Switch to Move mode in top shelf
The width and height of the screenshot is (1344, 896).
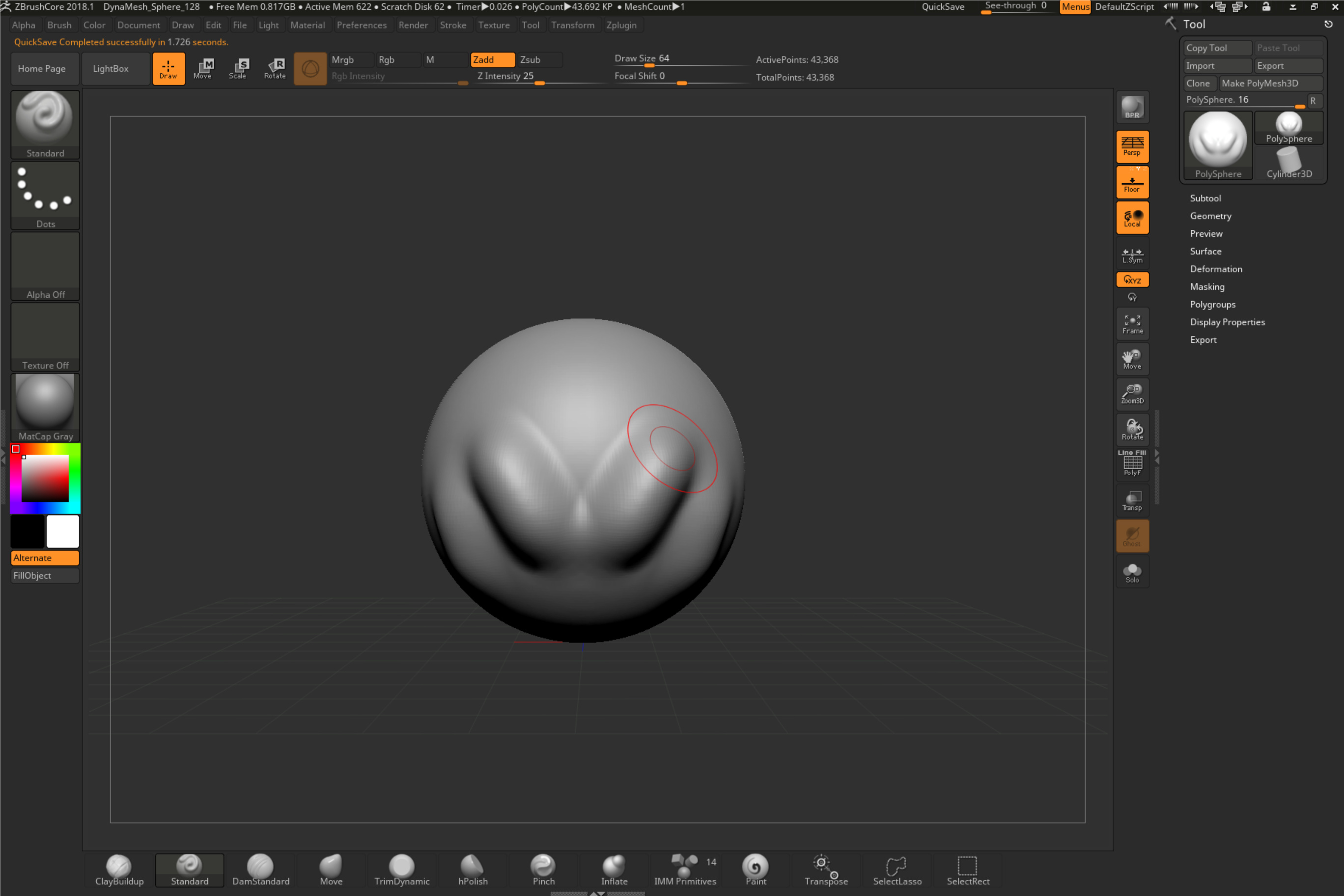203,69
